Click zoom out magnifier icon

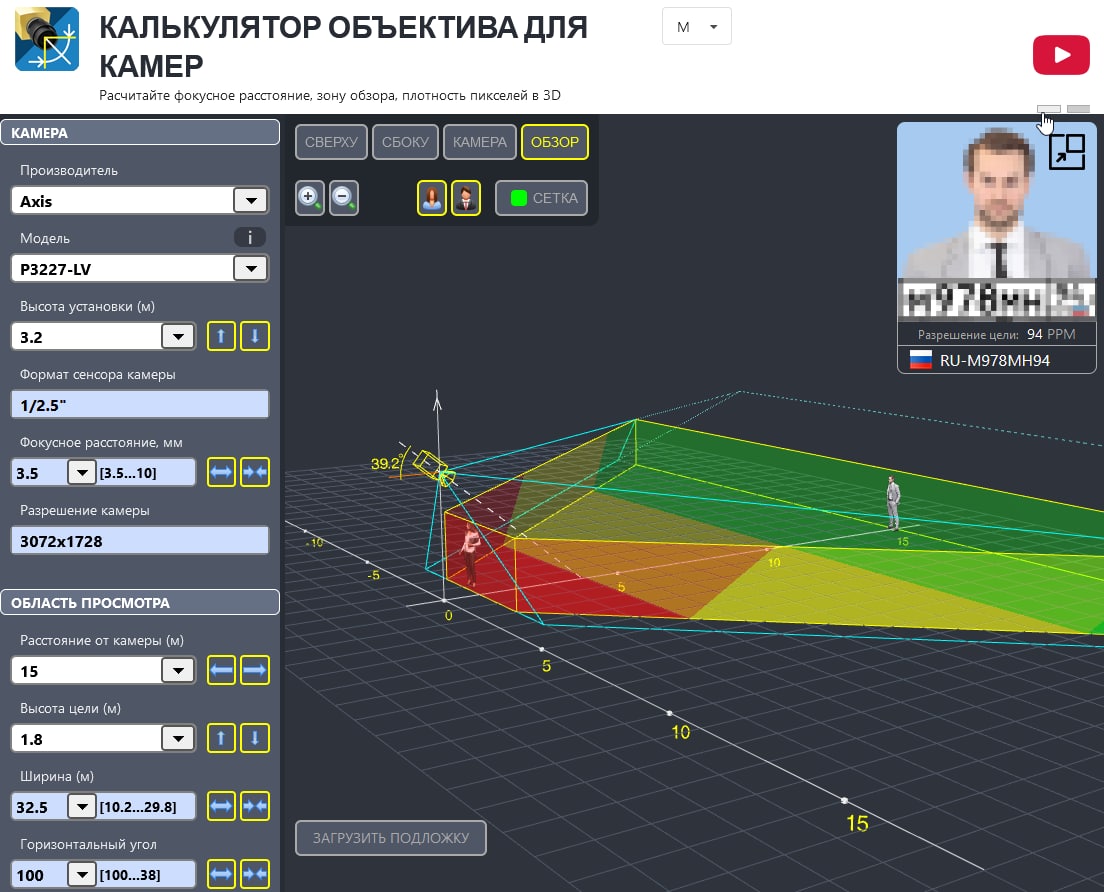tap(344, 198)
